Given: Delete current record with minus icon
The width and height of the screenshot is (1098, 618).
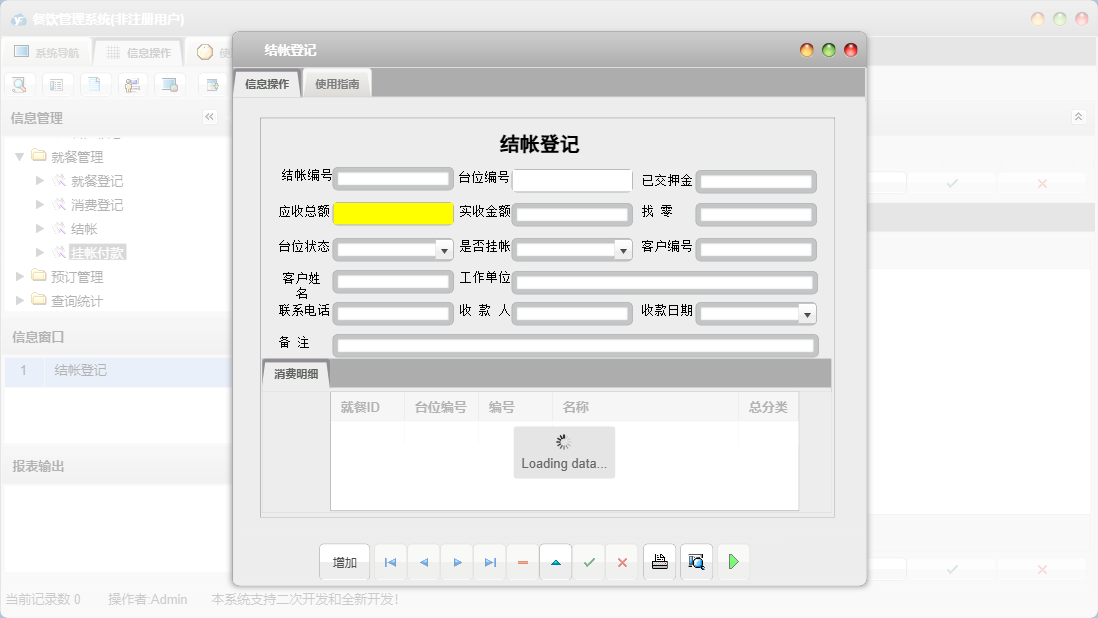Looking at the screenshot, I should click(522, 562).
